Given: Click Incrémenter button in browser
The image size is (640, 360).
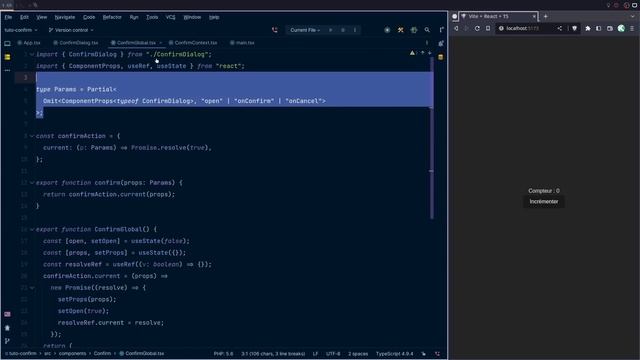Looking at the screenshot, I should point(544,202).
